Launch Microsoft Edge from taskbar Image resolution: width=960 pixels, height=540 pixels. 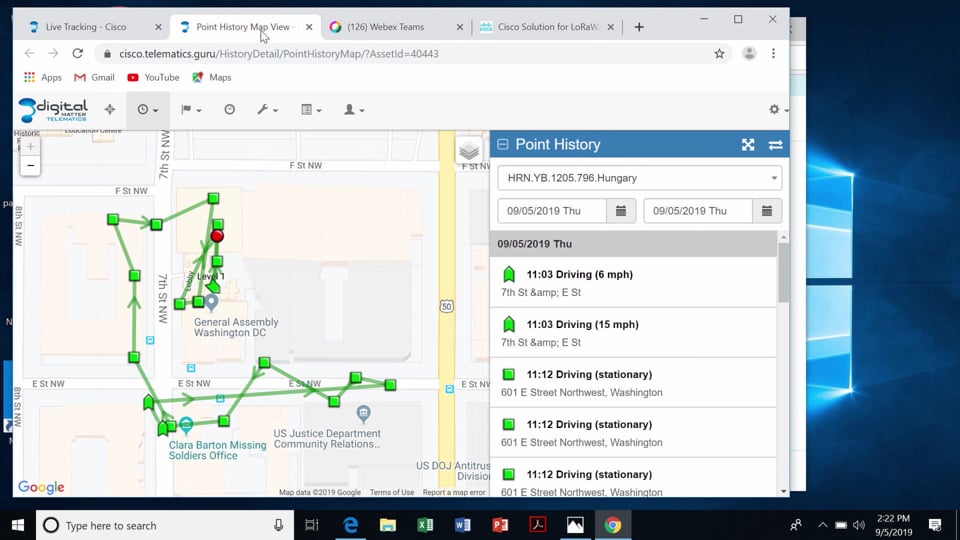350,525
